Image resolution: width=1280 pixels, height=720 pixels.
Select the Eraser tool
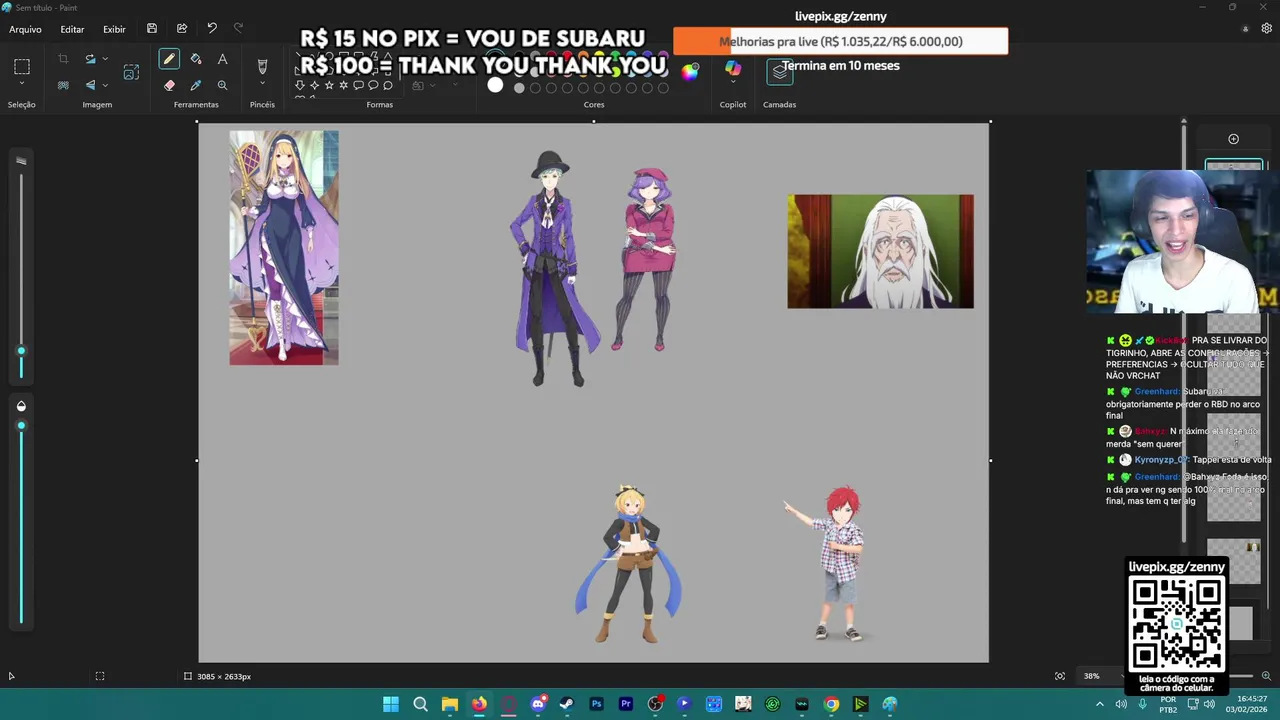[169, 86]
